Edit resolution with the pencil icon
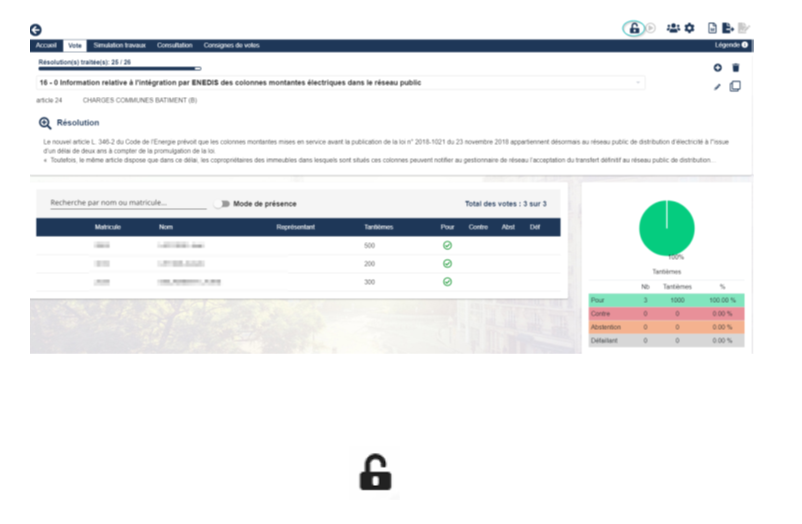The image size is (802, 524). [717, 87]
